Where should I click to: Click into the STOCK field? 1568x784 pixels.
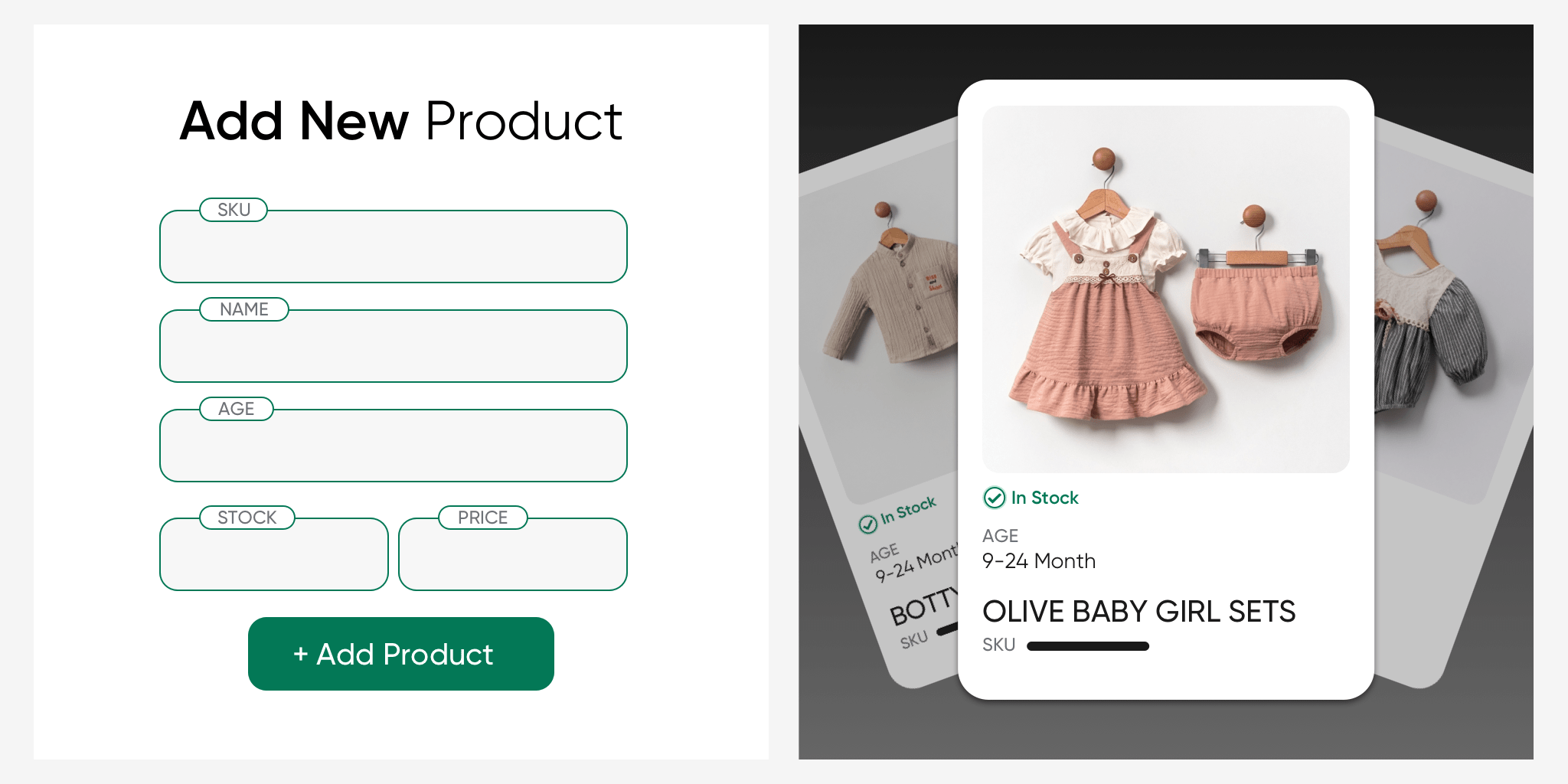[274, 554]
